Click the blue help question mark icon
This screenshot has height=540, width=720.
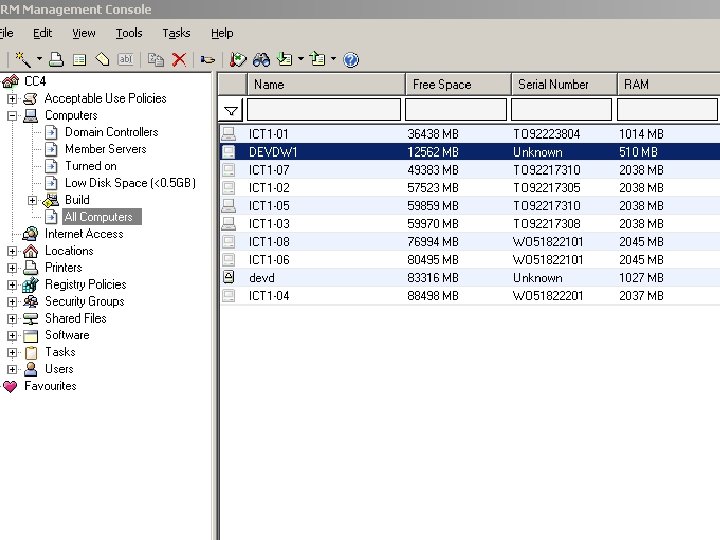351,60
